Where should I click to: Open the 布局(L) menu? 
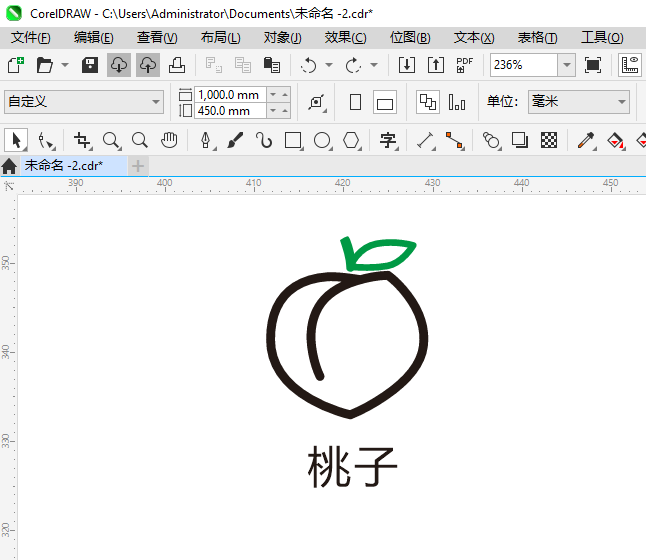point(220,38)
